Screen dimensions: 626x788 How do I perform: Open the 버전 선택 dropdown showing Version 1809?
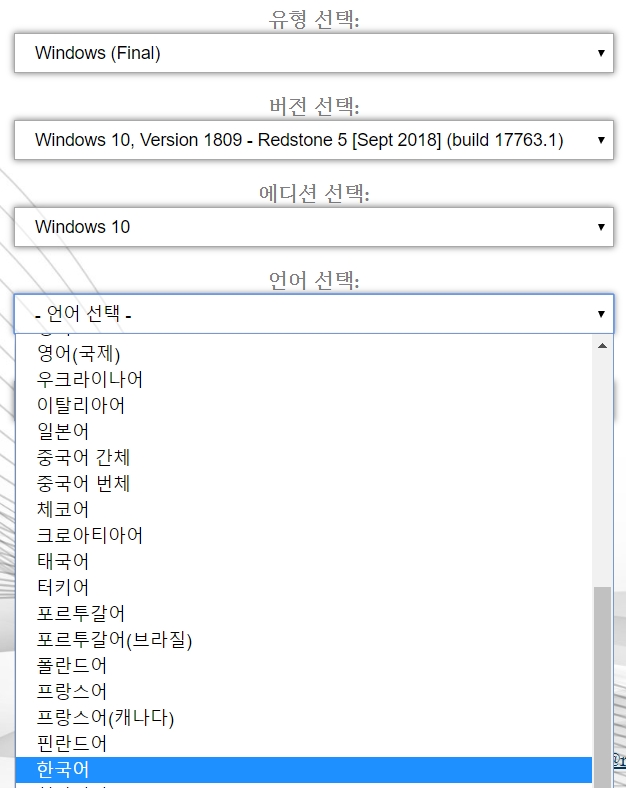point(314,140)
